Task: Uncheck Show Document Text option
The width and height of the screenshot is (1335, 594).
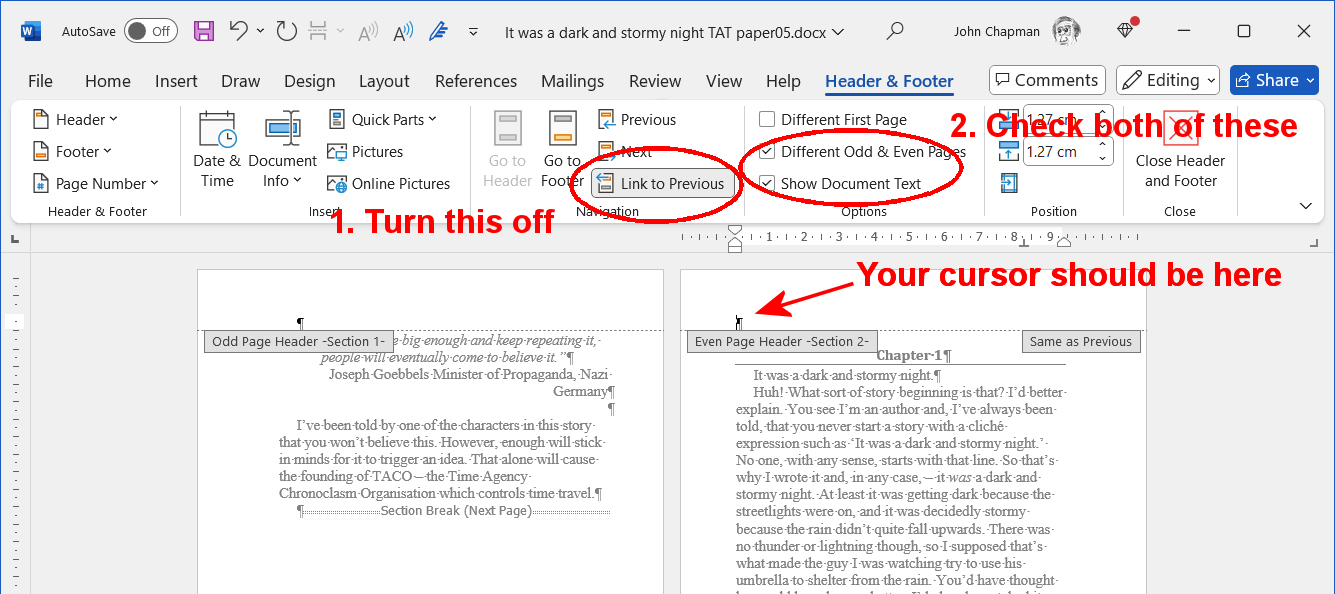Action: (x=767, y=184)
